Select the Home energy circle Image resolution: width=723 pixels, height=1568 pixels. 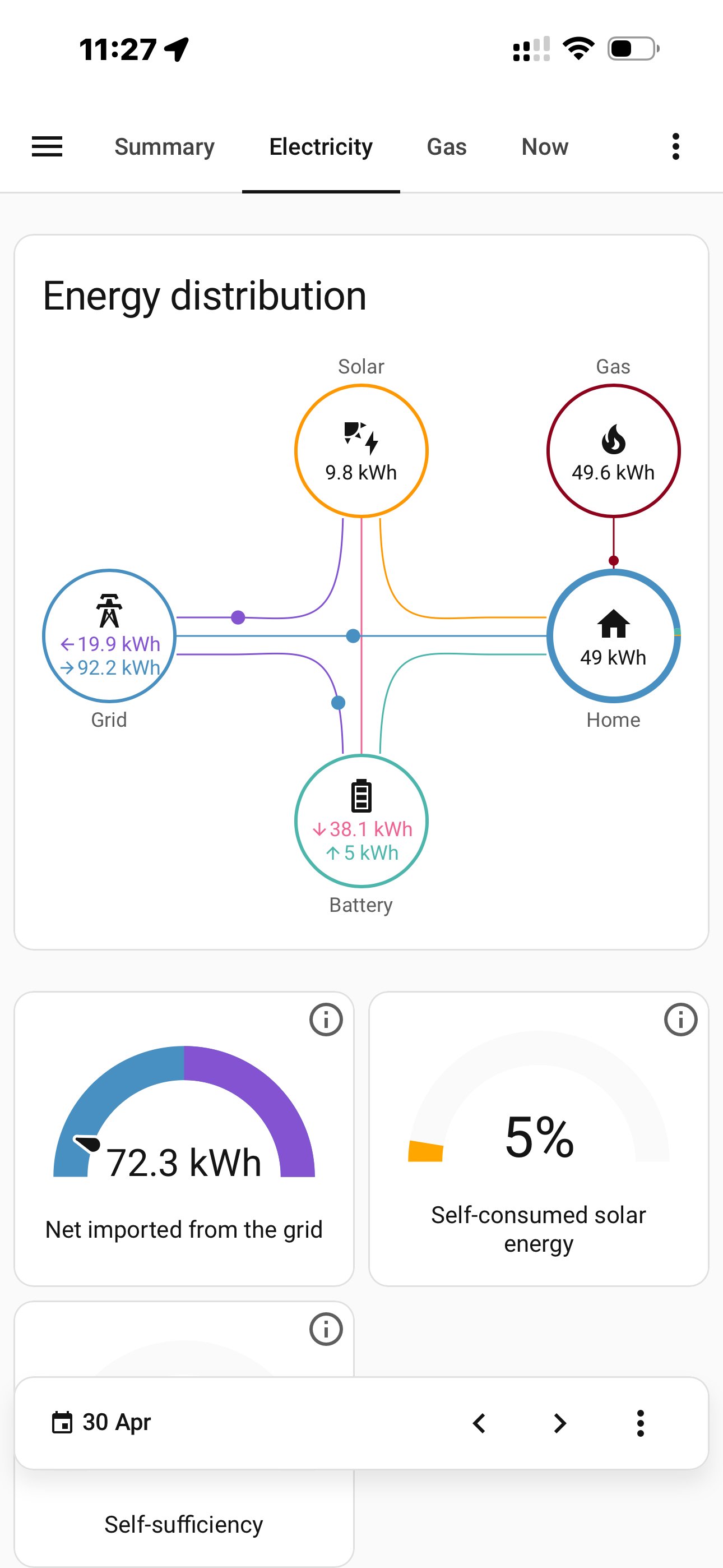tap(614, 635)
